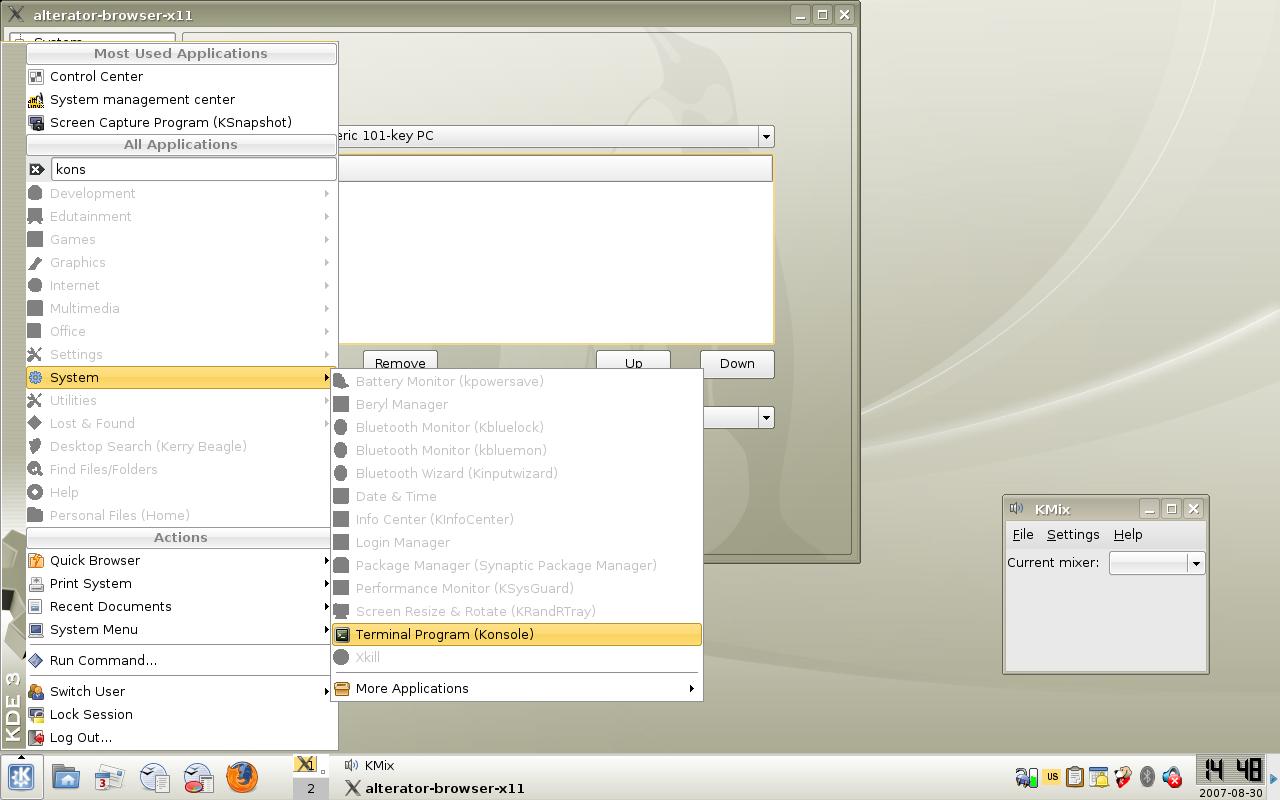Select Lock Session action
1280x800 pixels.
(181, 714)
